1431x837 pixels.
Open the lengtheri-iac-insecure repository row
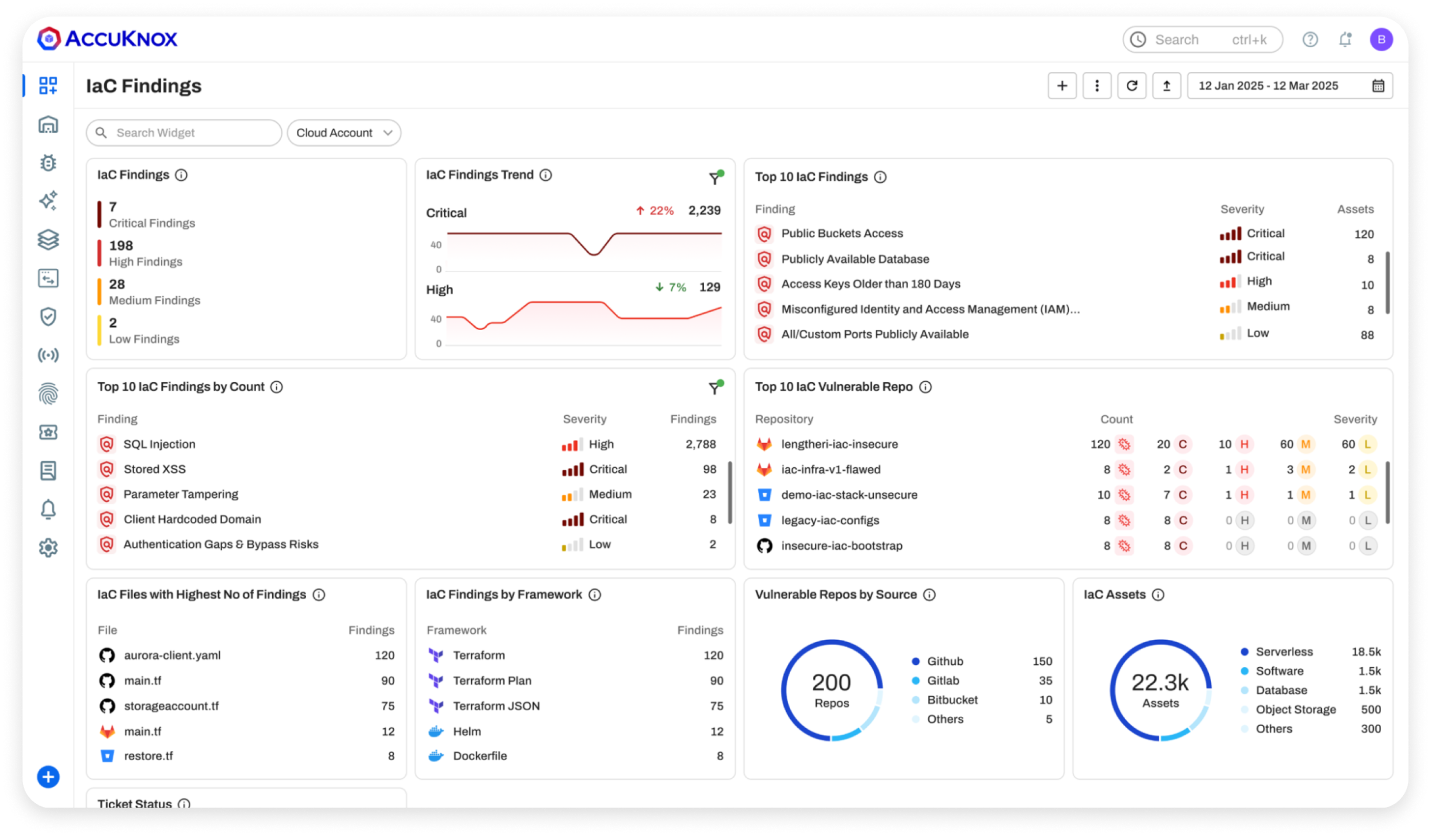[x=839, y=445]
